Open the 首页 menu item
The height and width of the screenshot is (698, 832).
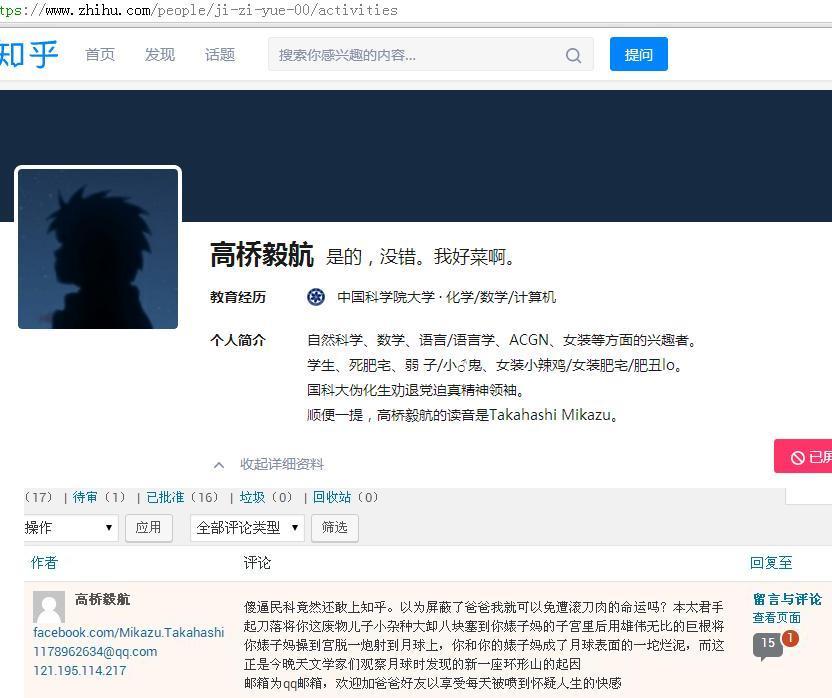point(100,55)
